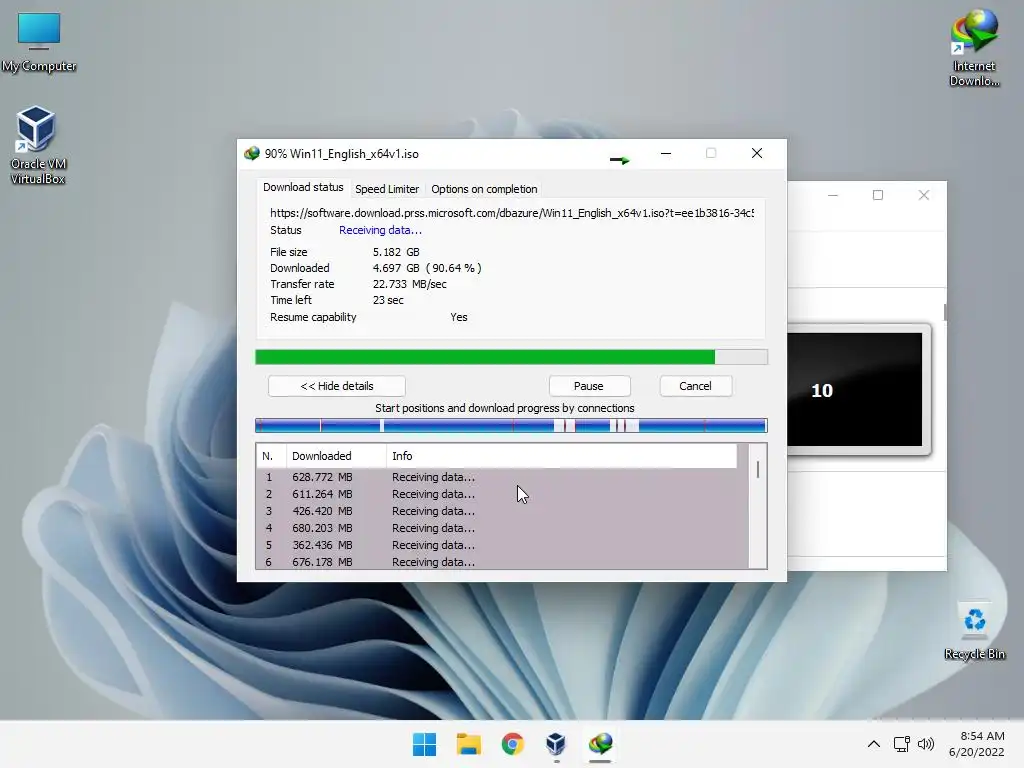This screenshot has height=768, width=1024.
Task: Select connection row 680.203 MB
Action: pos(502,528)
